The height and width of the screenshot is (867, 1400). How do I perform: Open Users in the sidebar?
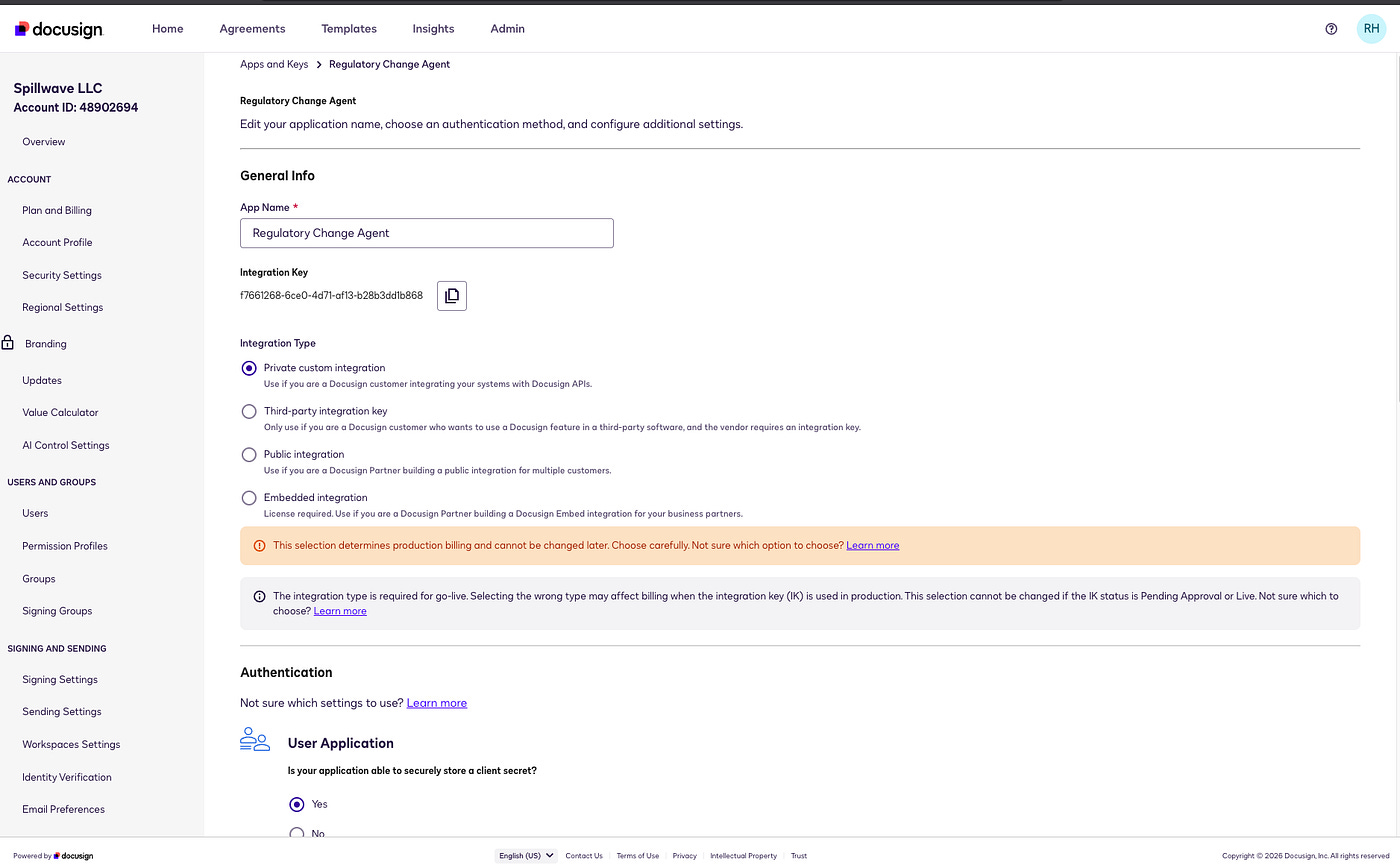(x=35, y=514)
